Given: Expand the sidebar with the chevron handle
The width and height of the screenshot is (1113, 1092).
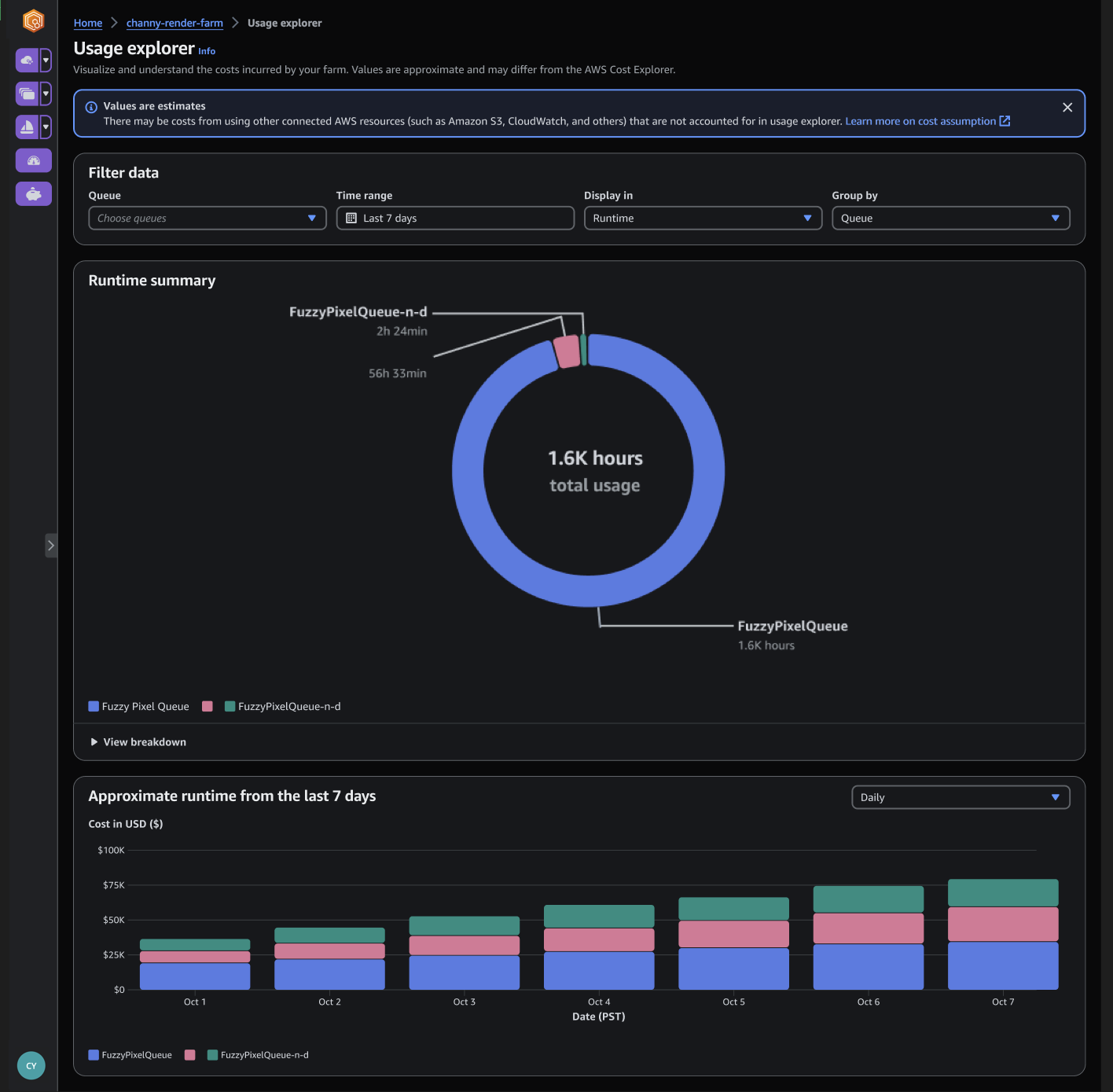Looking at the screenshot, I should (51, 545).
